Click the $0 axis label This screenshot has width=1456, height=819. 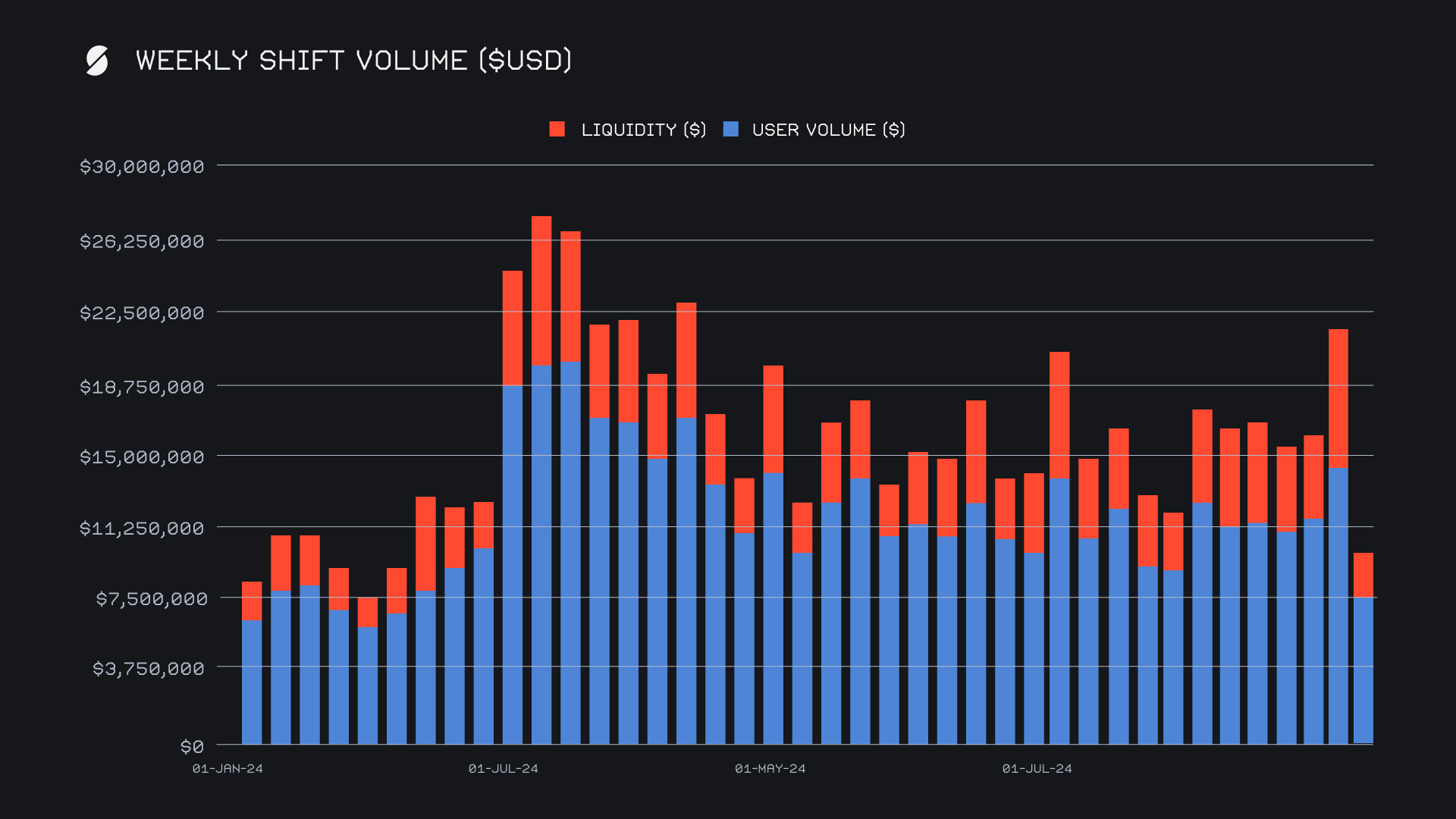pos(192,747)
